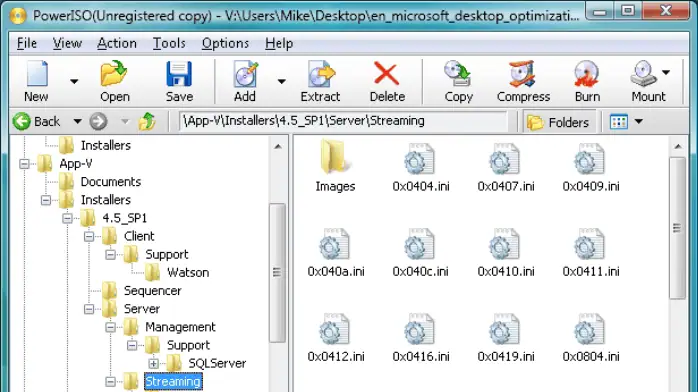Click the Add files toolbar icon

tap(245, 74)
